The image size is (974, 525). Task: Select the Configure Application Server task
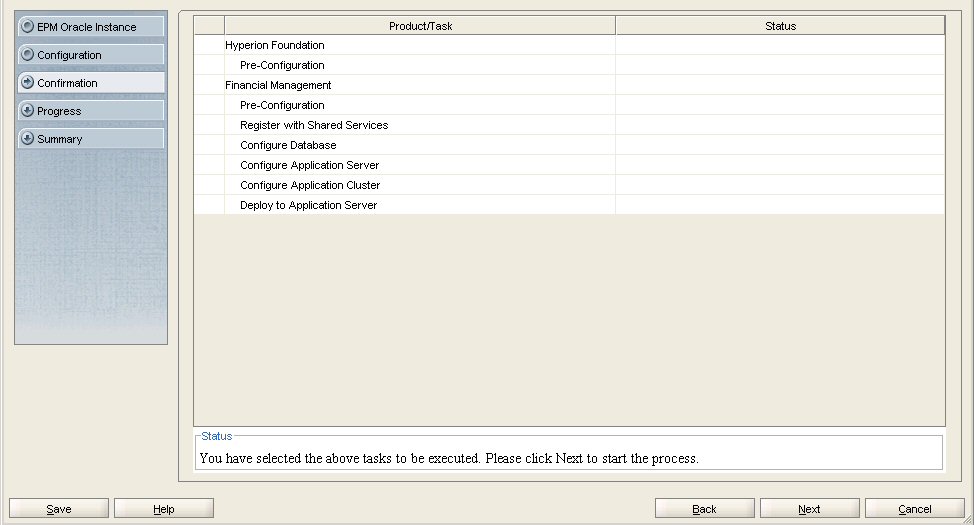(569, 165)
